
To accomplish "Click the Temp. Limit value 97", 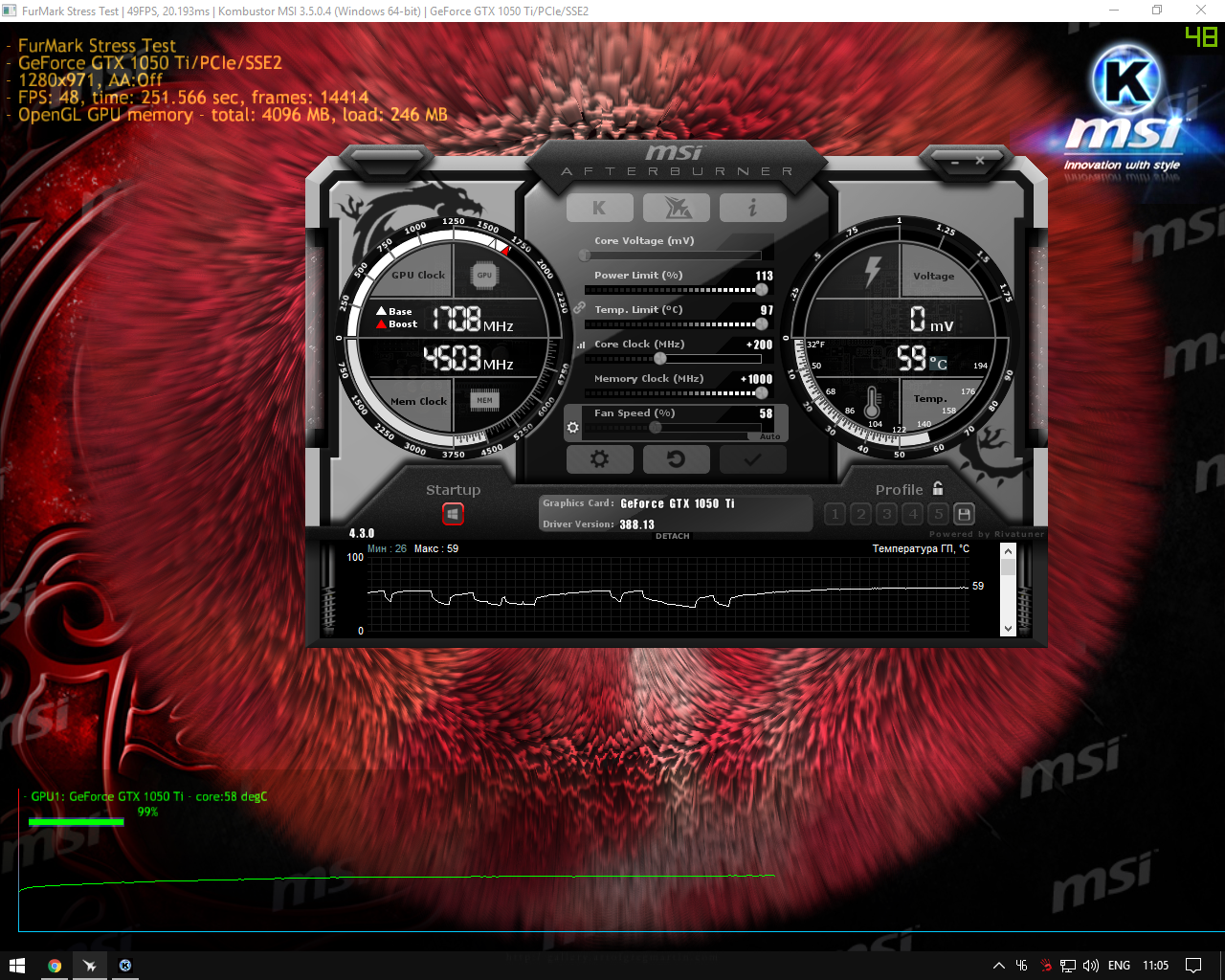I will point(767,310).
